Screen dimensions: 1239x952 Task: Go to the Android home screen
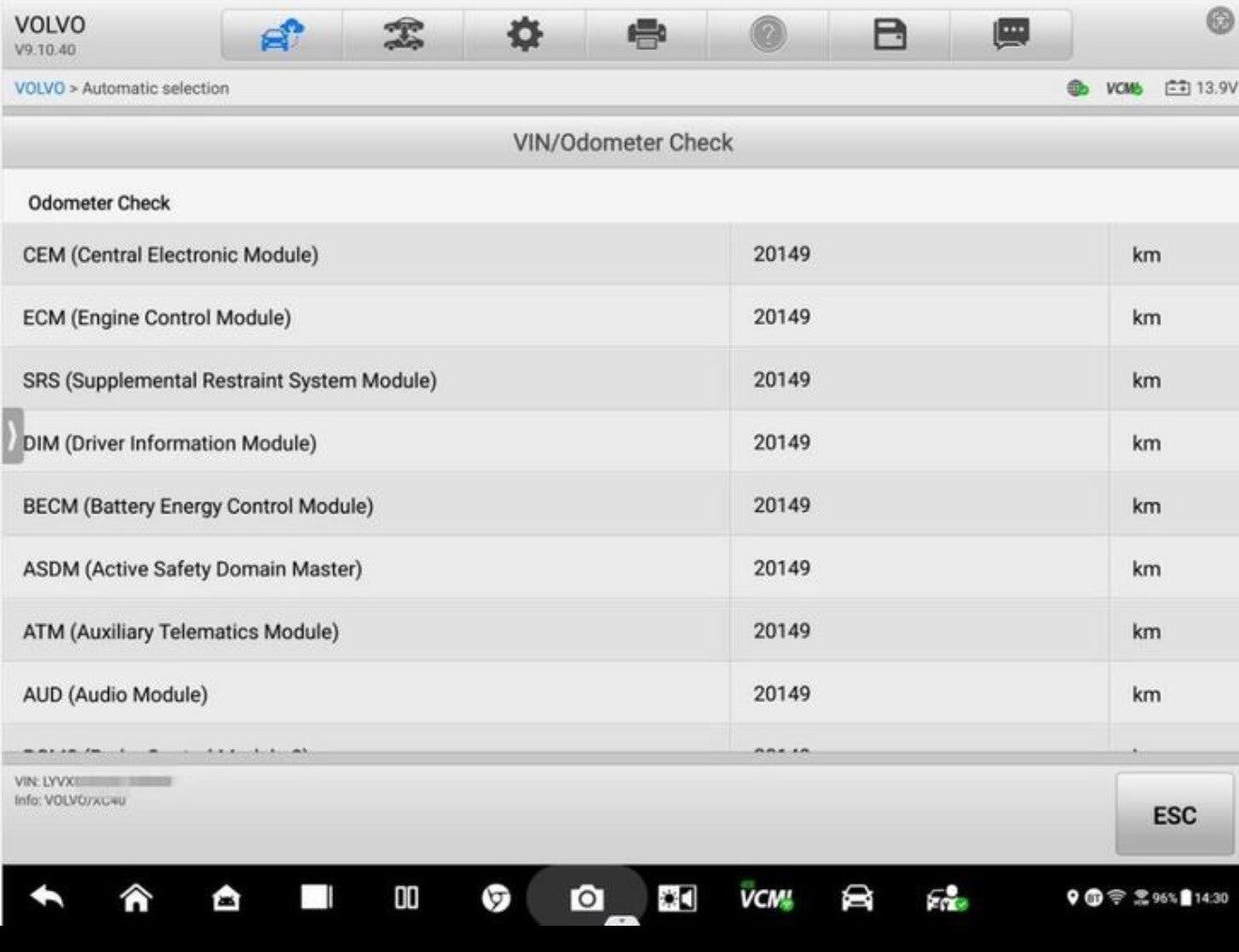136,898
